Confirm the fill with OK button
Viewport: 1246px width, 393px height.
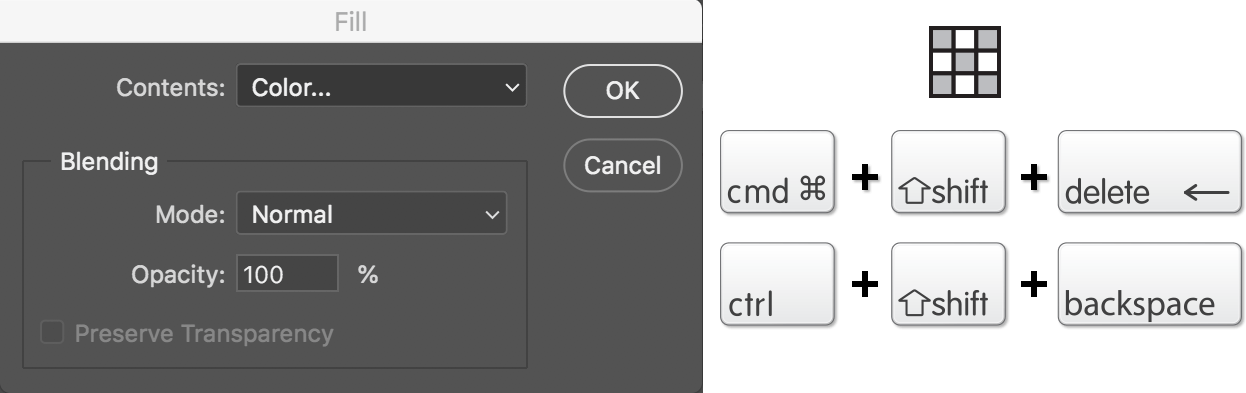pyautogui.click(x=622, y=91)
